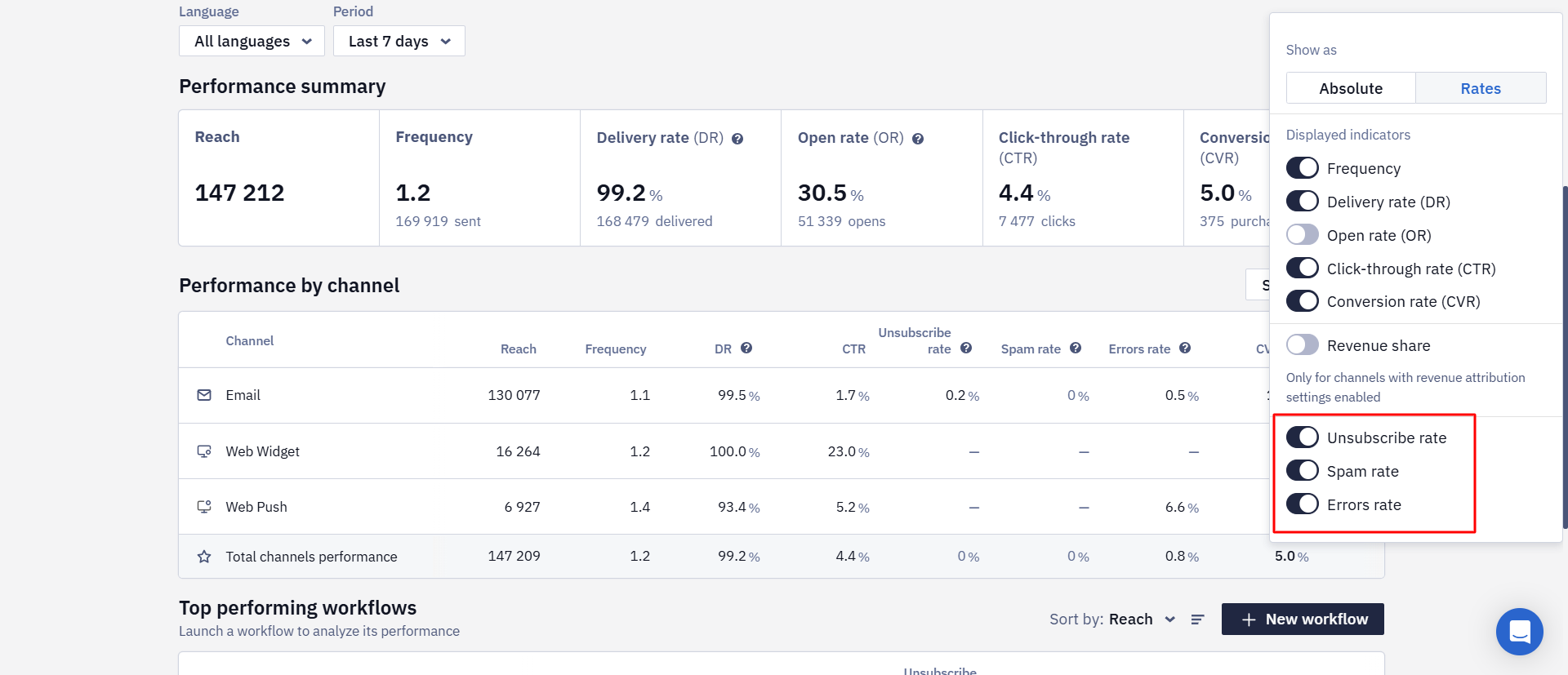Click Email reach value 130 077
Viewport: 1568px width, 675px height.
coord(514,395)
